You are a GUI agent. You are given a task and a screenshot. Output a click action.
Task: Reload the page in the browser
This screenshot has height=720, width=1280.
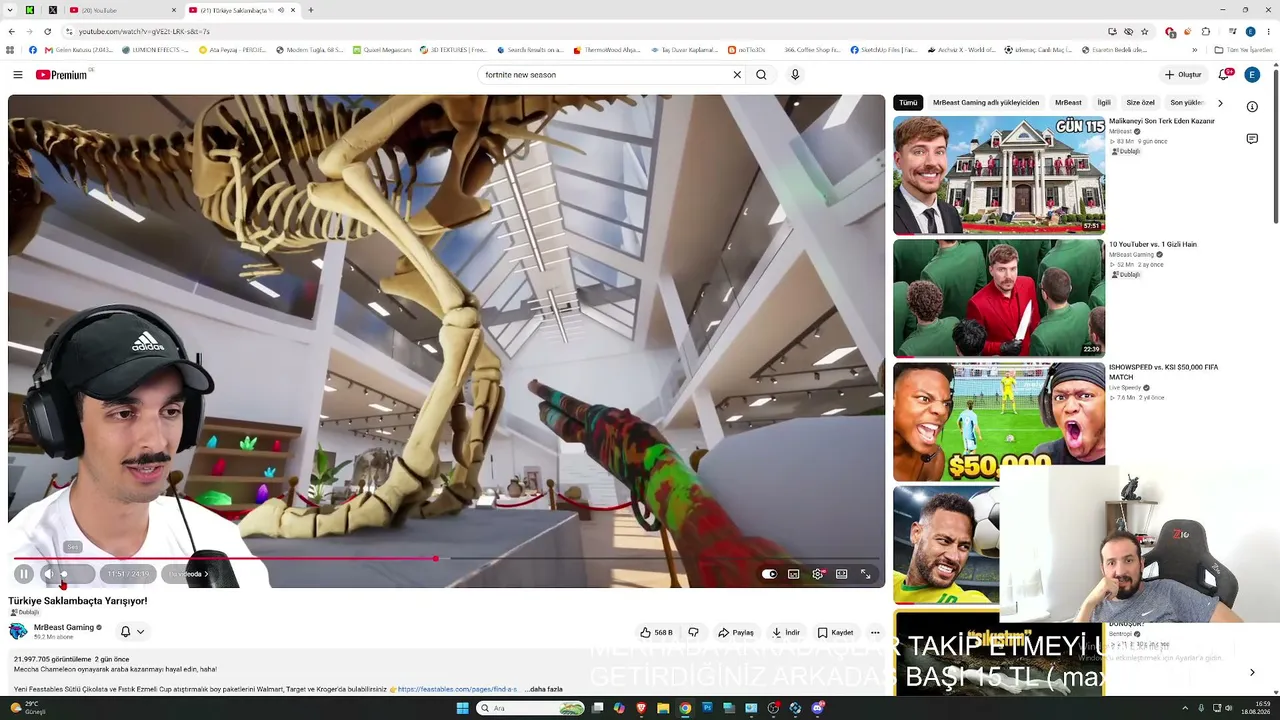click(47, 31)
